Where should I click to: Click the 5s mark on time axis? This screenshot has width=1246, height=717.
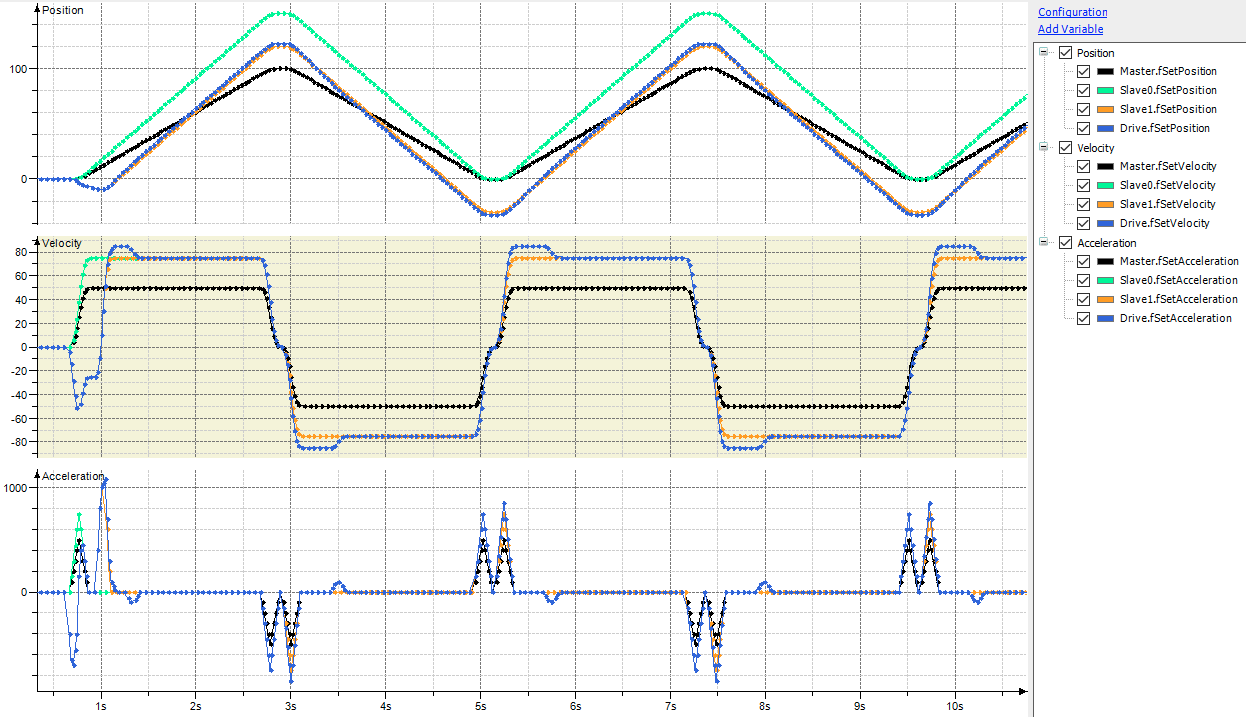[481, 706]
